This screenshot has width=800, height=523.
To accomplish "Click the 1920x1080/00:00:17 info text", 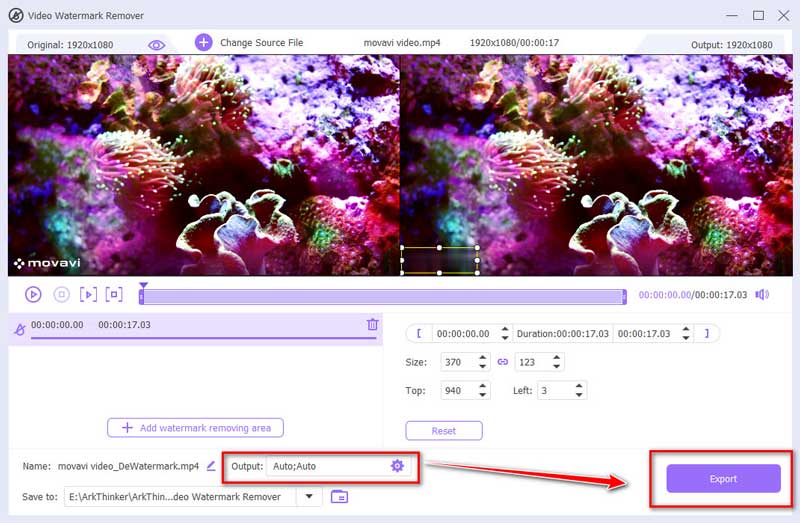I will click(x=514, y=43).
